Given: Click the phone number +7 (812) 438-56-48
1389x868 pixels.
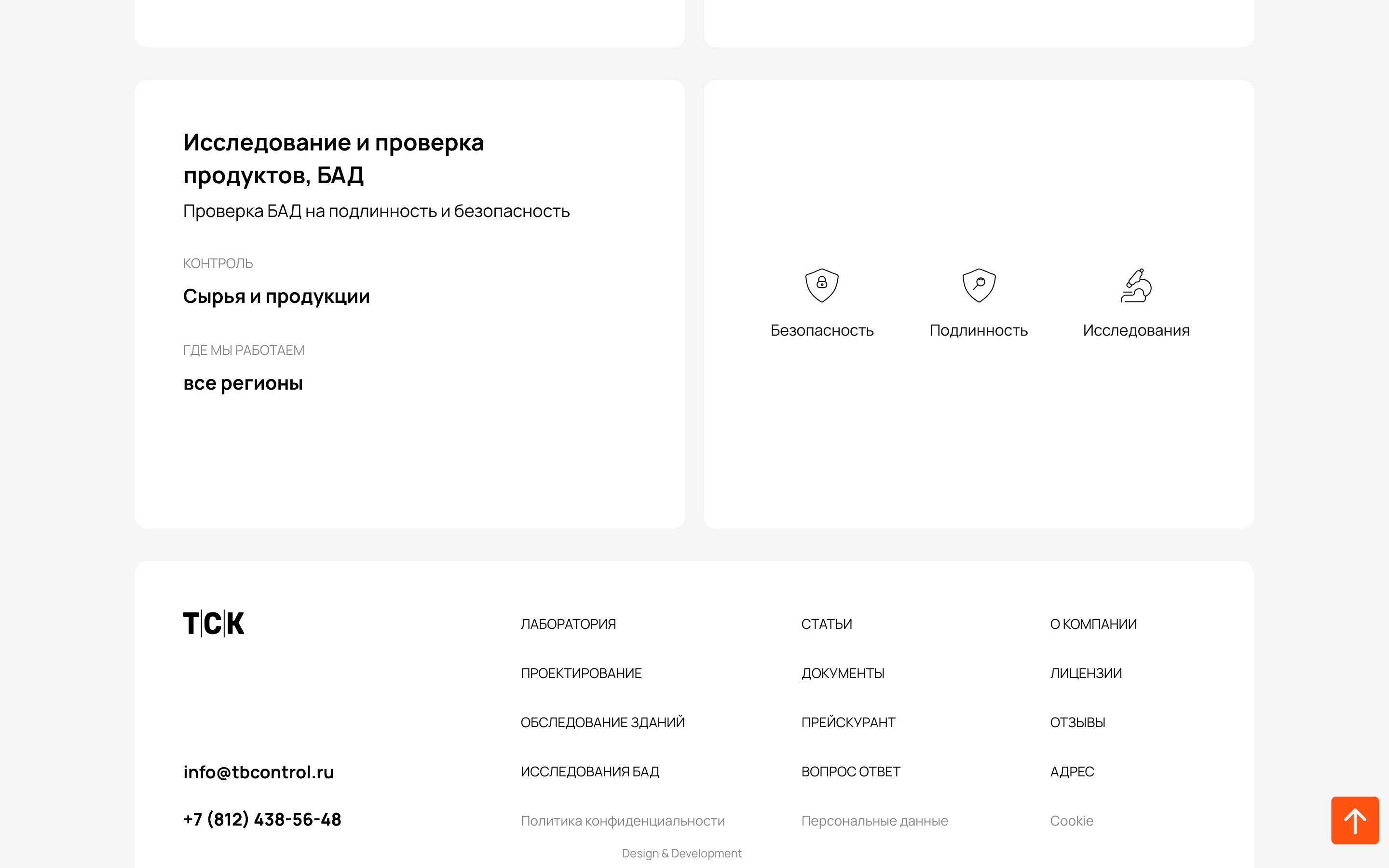Looking at the screenshot, I should (x=262, y=819).
